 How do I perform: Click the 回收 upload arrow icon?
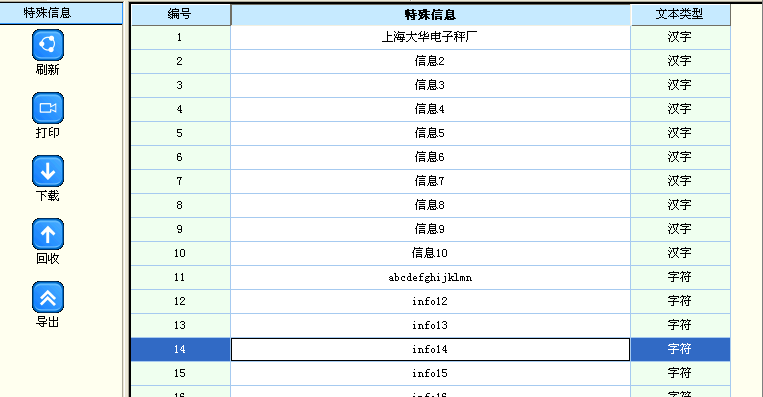(x=48, y=234)
